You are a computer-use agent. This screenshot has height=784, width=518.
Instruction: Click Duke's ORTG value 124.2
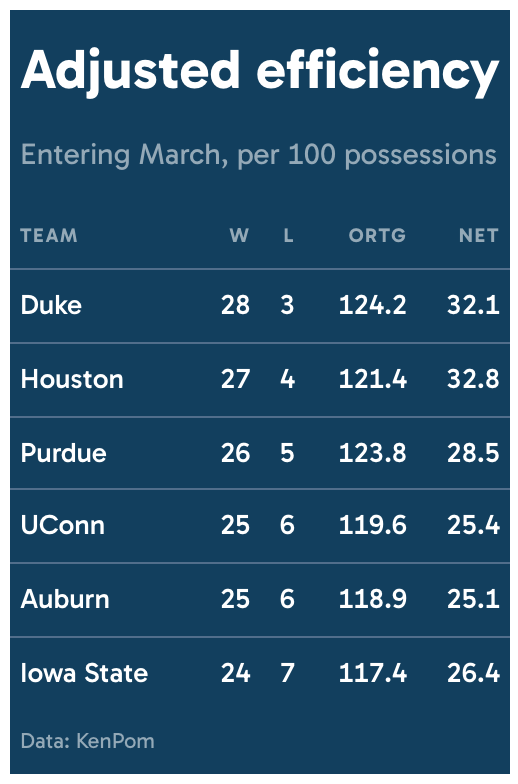pyautogui.click(x=373, y=305)
